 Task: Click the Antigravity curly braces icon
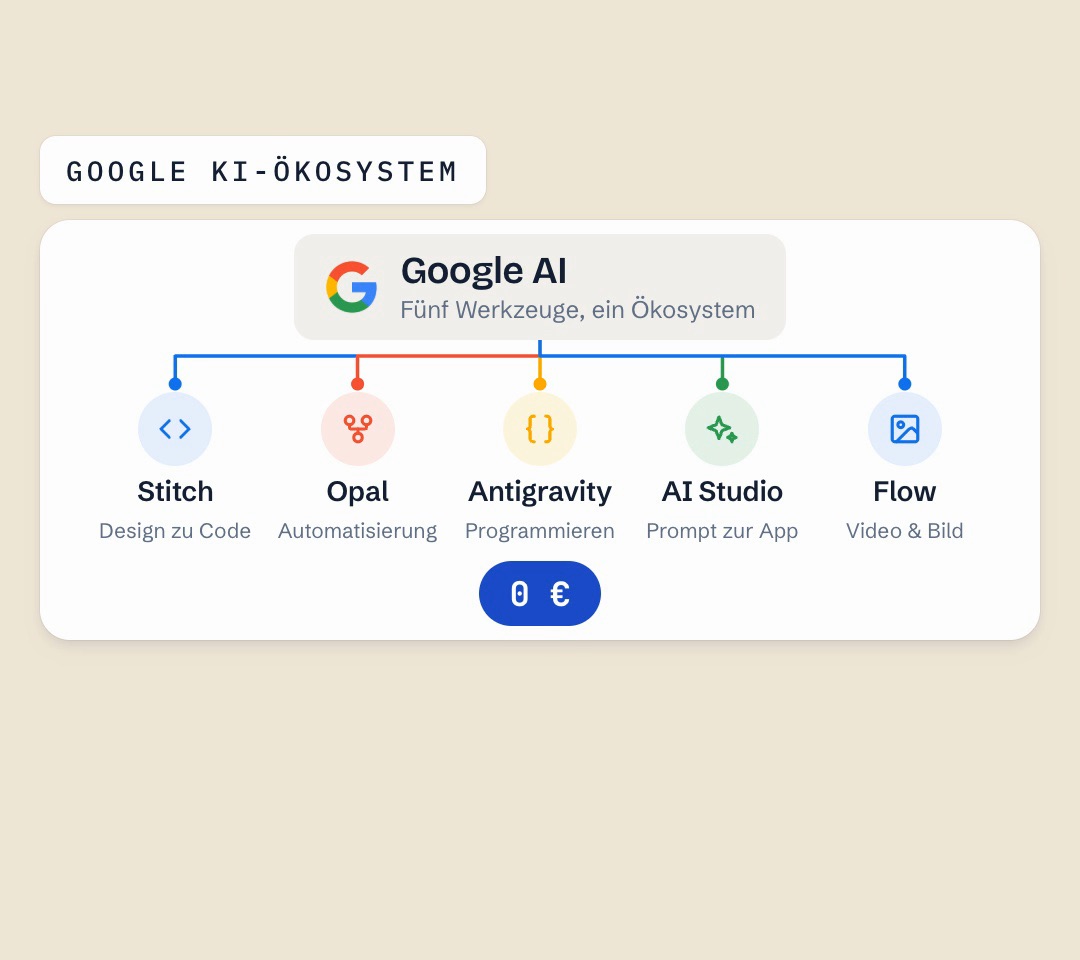click(x=540, y=429)
